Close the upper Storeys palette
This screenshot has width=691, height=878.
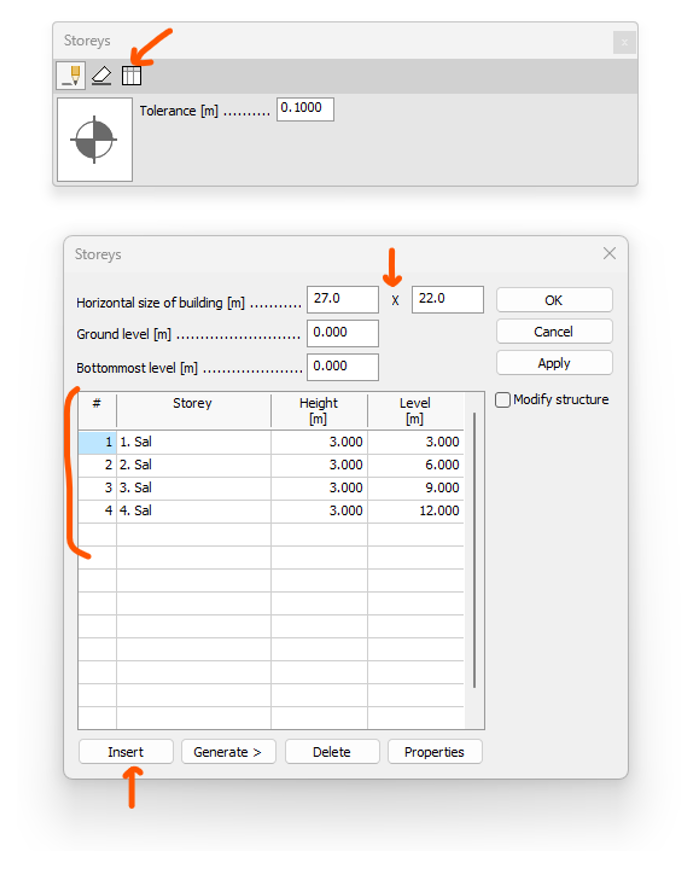(624, 42)
